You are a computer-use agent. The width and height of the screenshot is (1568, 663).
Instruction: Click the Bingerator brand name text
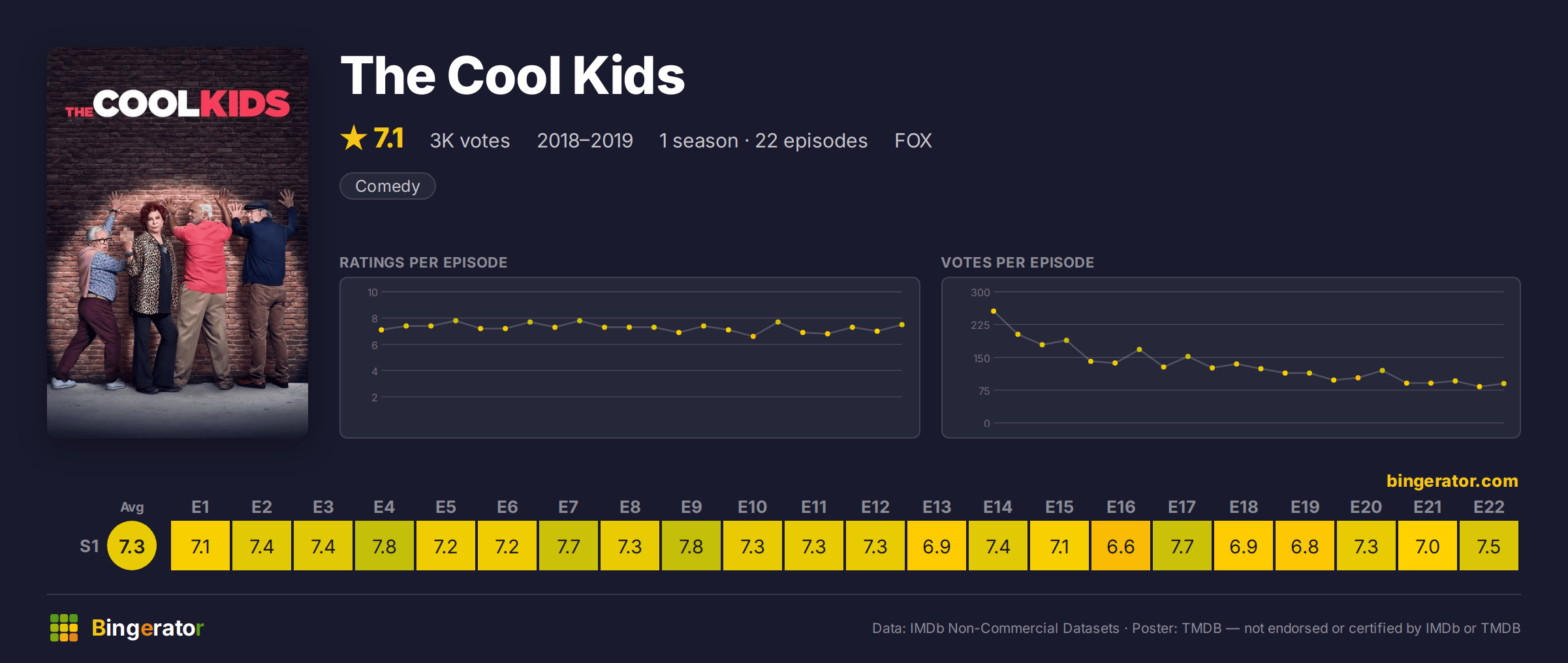(x=148, y=628)
